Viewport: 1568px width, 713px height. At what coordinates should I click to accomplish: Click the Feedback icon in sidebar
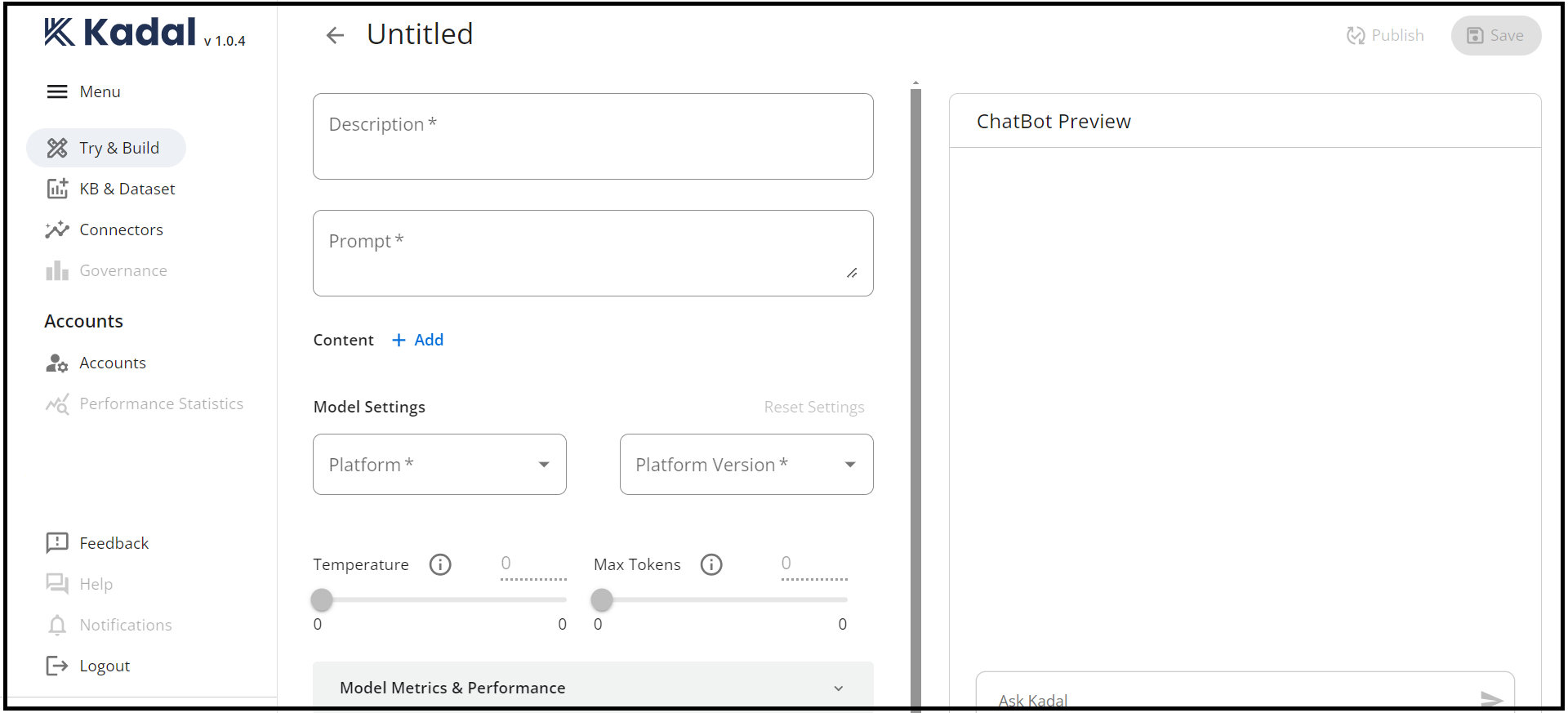click(x=57, y=543)
